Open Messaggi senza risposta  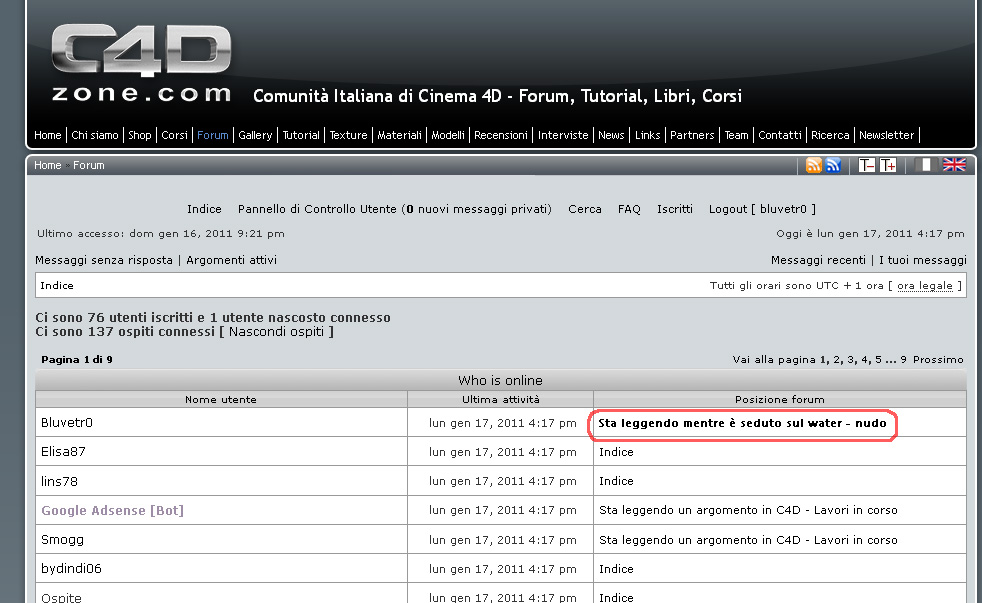[x=104, y=260]
